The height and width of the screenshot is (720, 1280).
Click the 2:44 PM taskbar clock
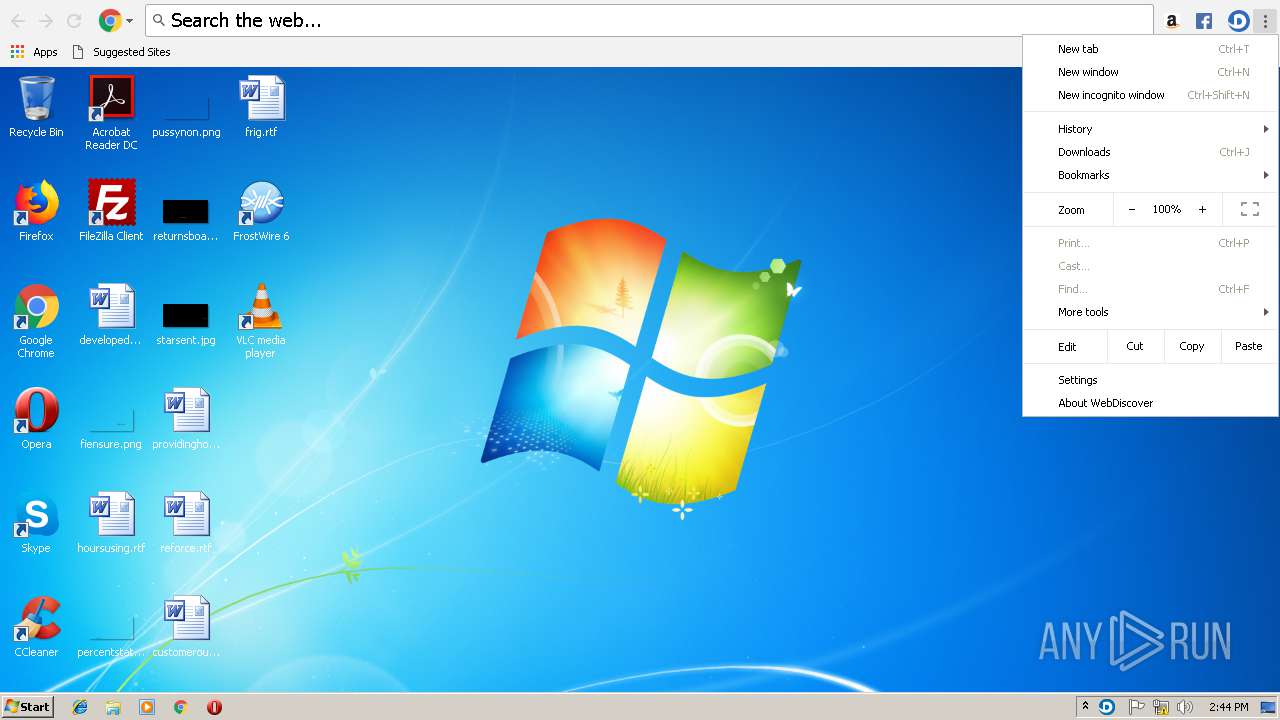pos(1228,707)
